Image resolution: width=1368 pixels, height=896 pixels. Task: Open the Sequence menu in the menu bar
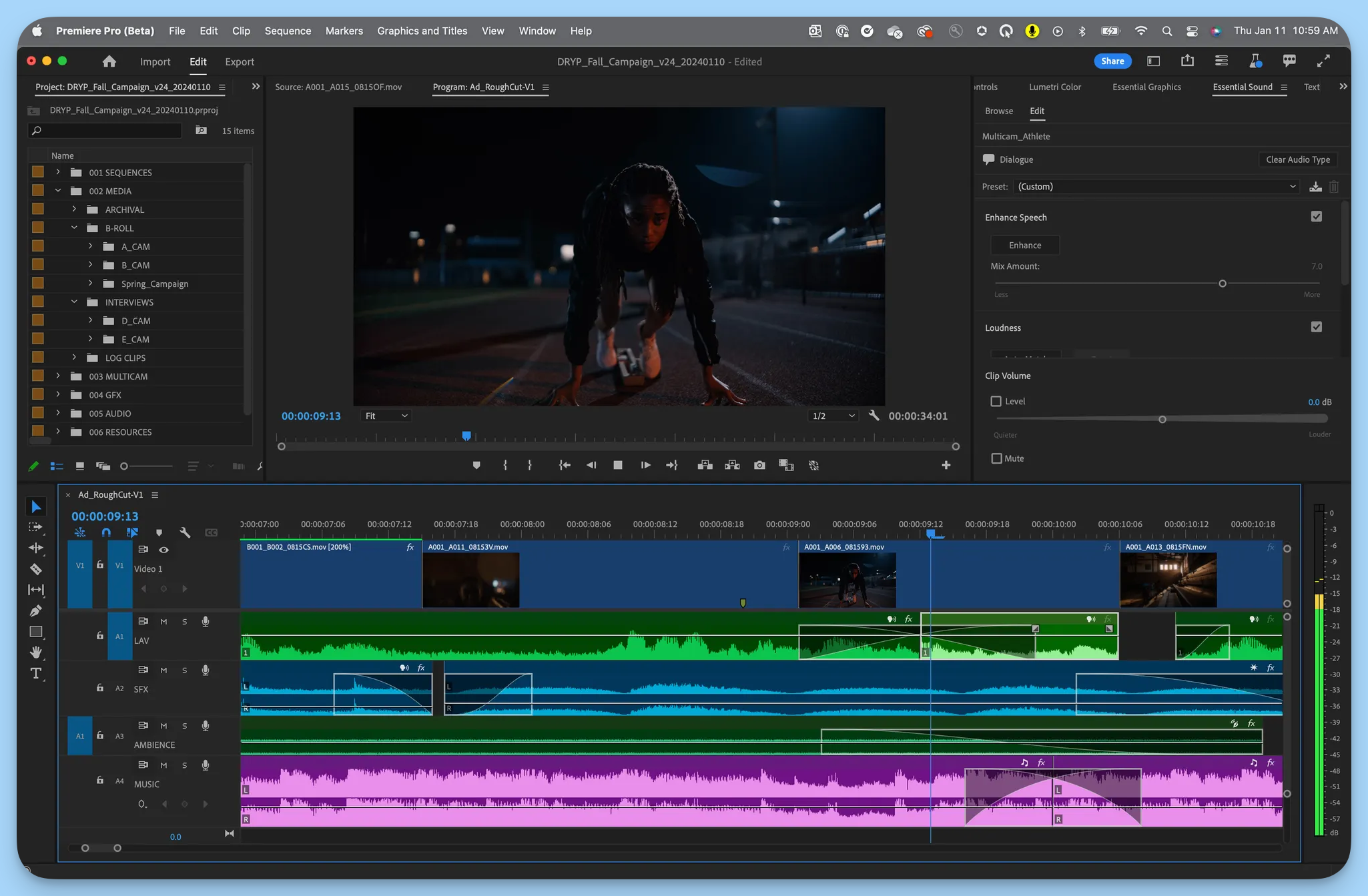point(288,31)
